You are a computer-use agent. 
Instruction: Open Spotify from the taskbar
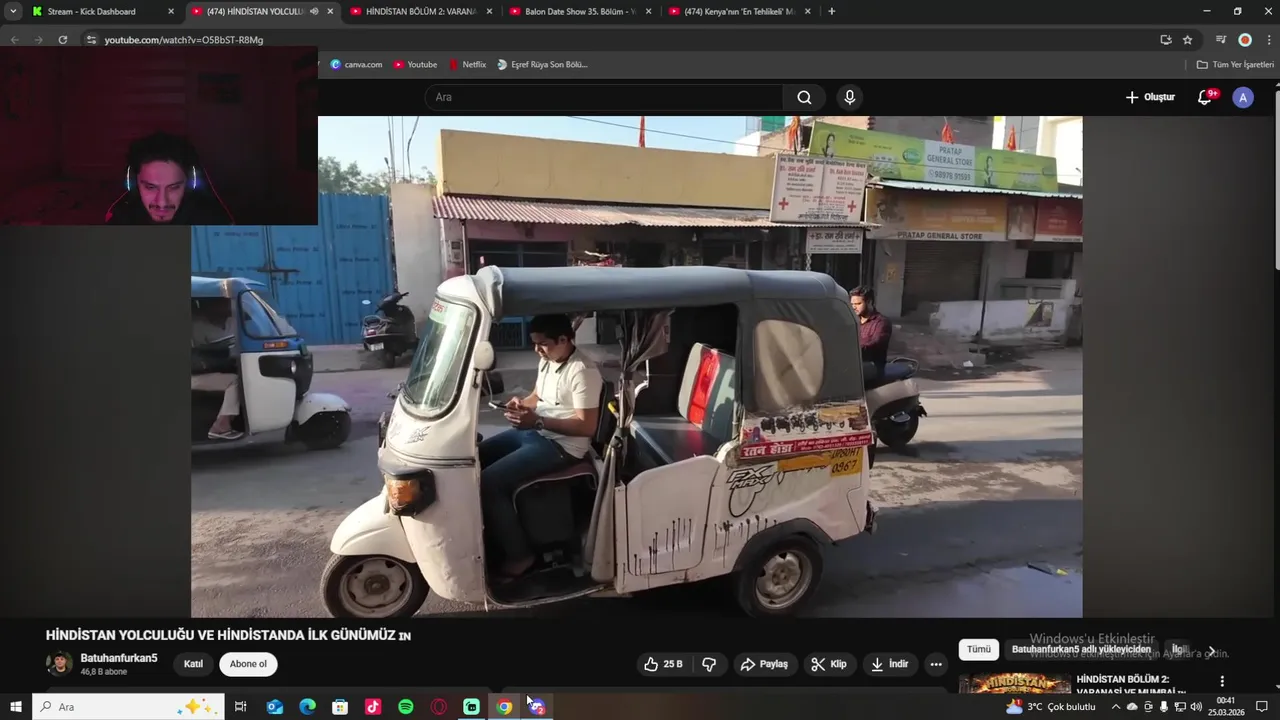[x=406, y=707]
